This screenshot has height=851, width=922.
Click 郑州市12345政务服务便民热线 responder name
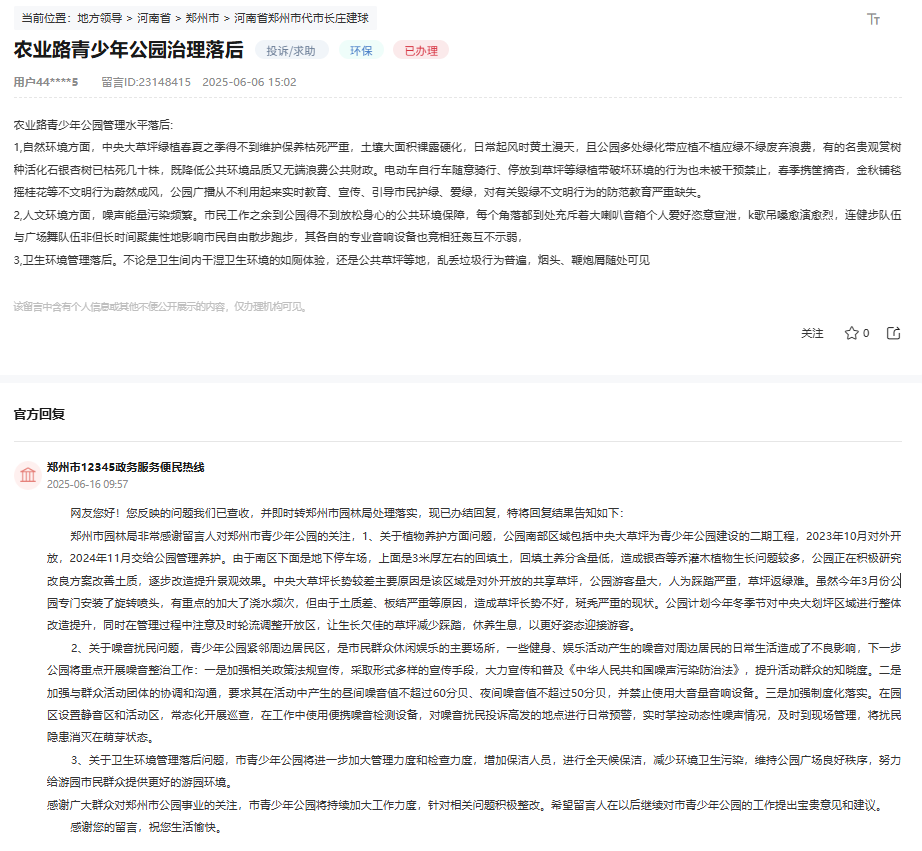click(x=126, y=467)
